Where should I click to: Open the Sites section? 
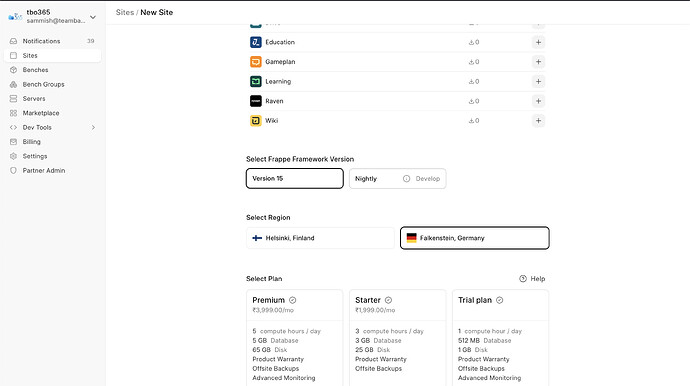coord(52,55)
